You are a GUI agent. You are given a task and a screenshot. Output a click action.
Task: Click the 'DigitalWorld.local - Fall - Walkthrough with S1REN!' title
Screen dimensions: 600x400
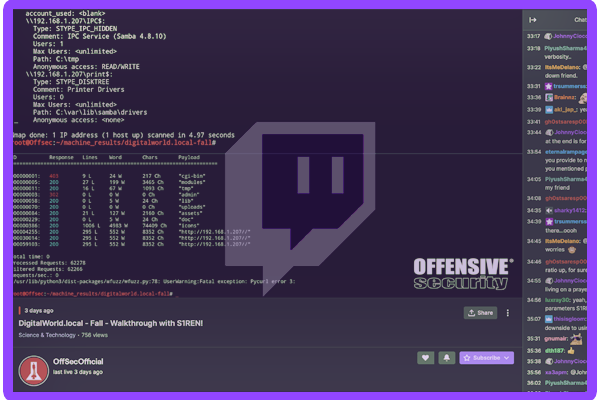point(111,323)
